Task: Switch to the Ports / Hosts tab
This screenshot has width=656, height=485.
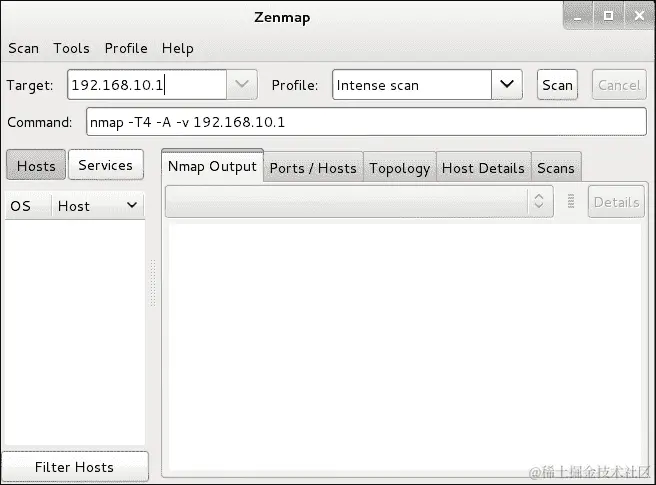Action: tap(313, 168)
